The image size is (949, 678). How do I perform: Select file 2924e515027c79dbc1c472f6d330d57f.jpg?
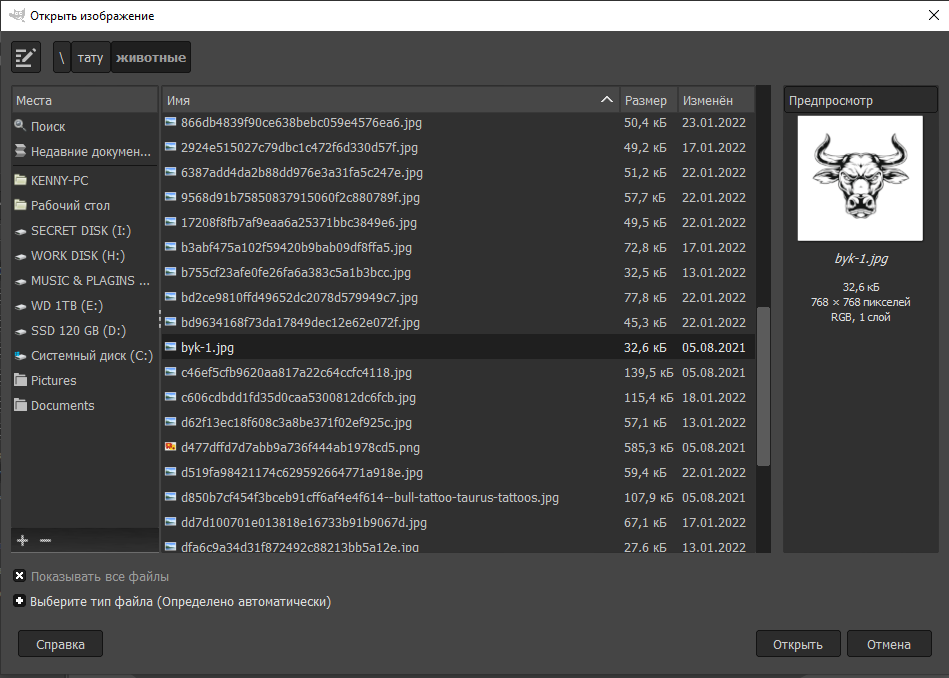pyautogui.click(x=458, y=147)
